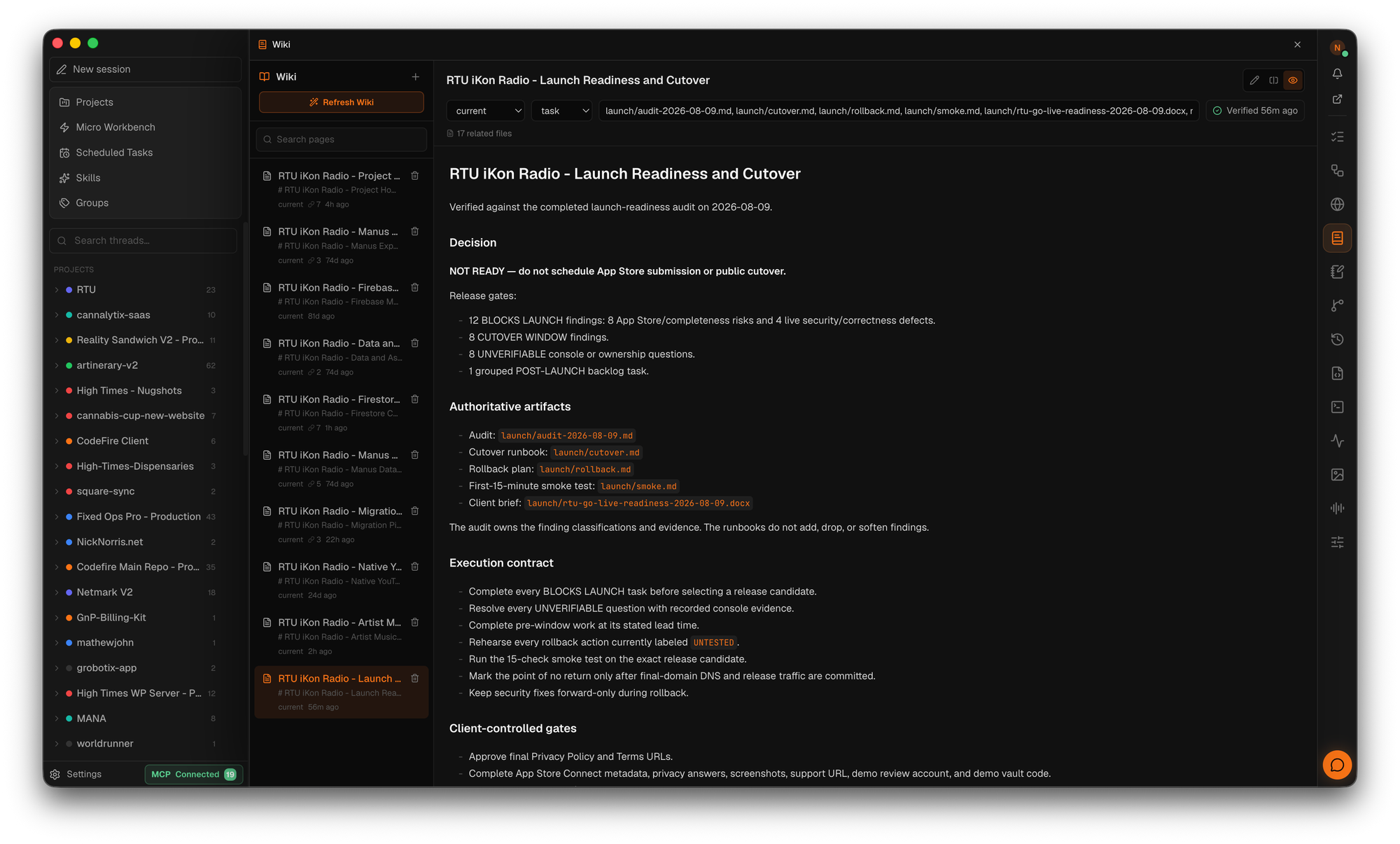
Task: Click the Refresh Wiki button
Action: 342,102
